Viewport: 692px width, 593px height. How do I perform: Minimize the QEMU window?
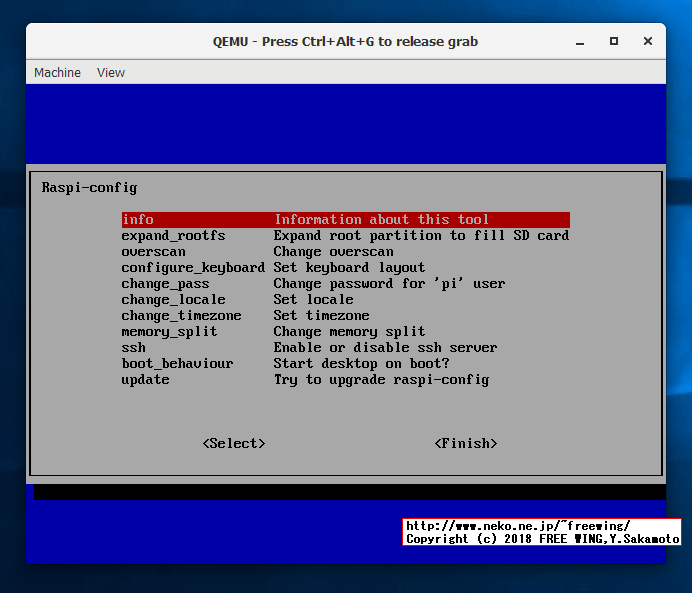click(x=580, y=41)
